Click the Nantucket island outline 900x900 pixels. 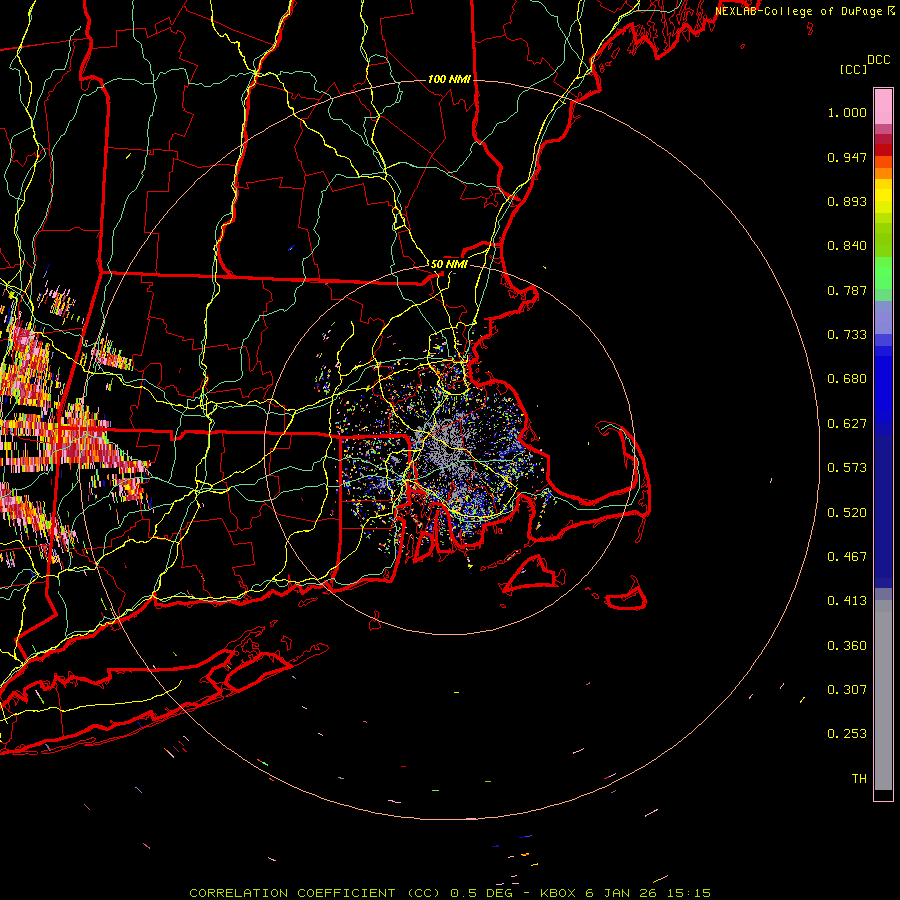tap(627, 596)
